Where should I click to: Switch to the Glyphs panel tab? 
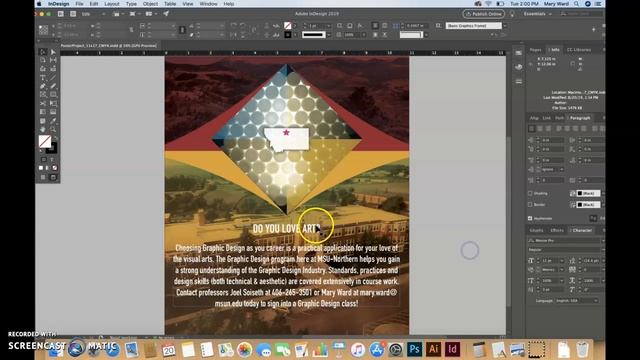536,230
